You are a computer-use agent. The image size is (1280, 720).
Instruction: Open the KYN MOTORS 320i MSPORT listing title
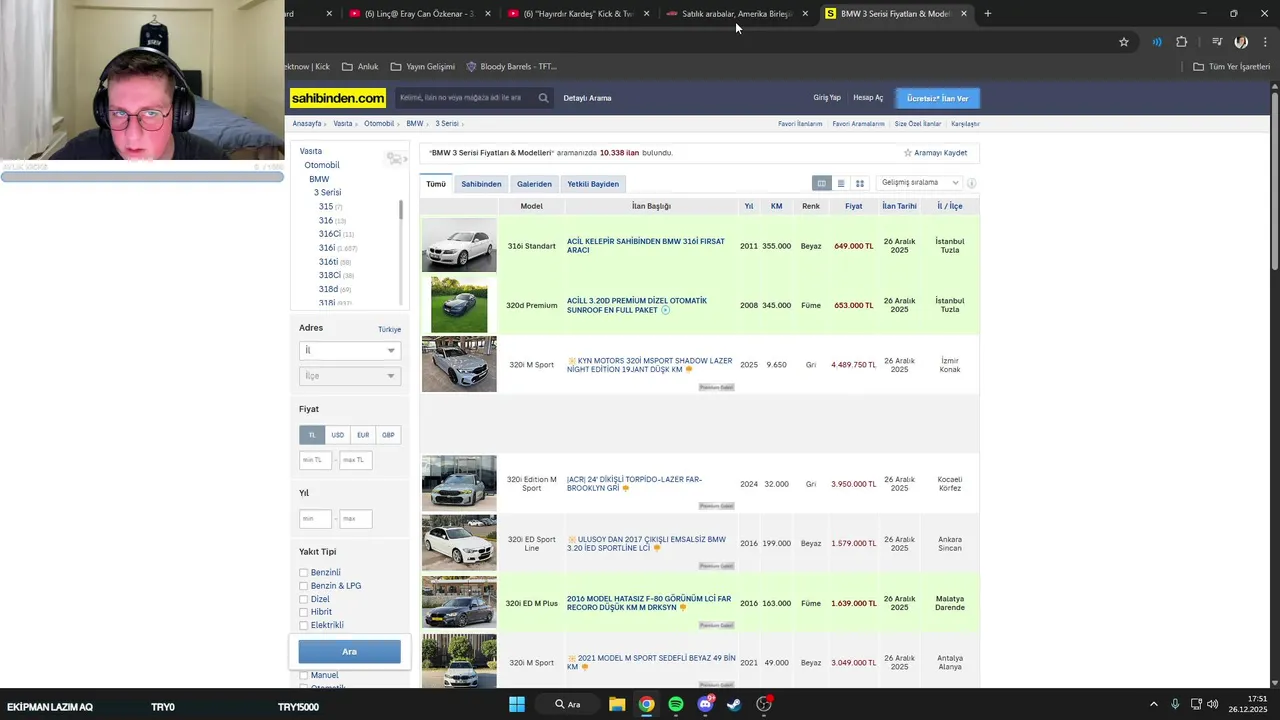(650, 365)
